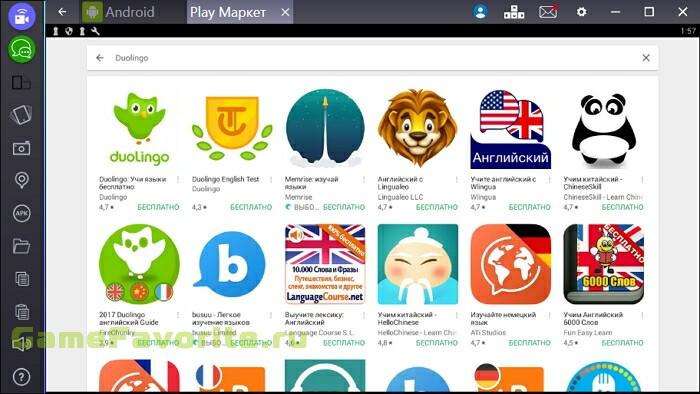Open the screenshot camera icon in sidebar
Image resolution: width=700 pixels, height=394 pixels.
click(21, 148)
